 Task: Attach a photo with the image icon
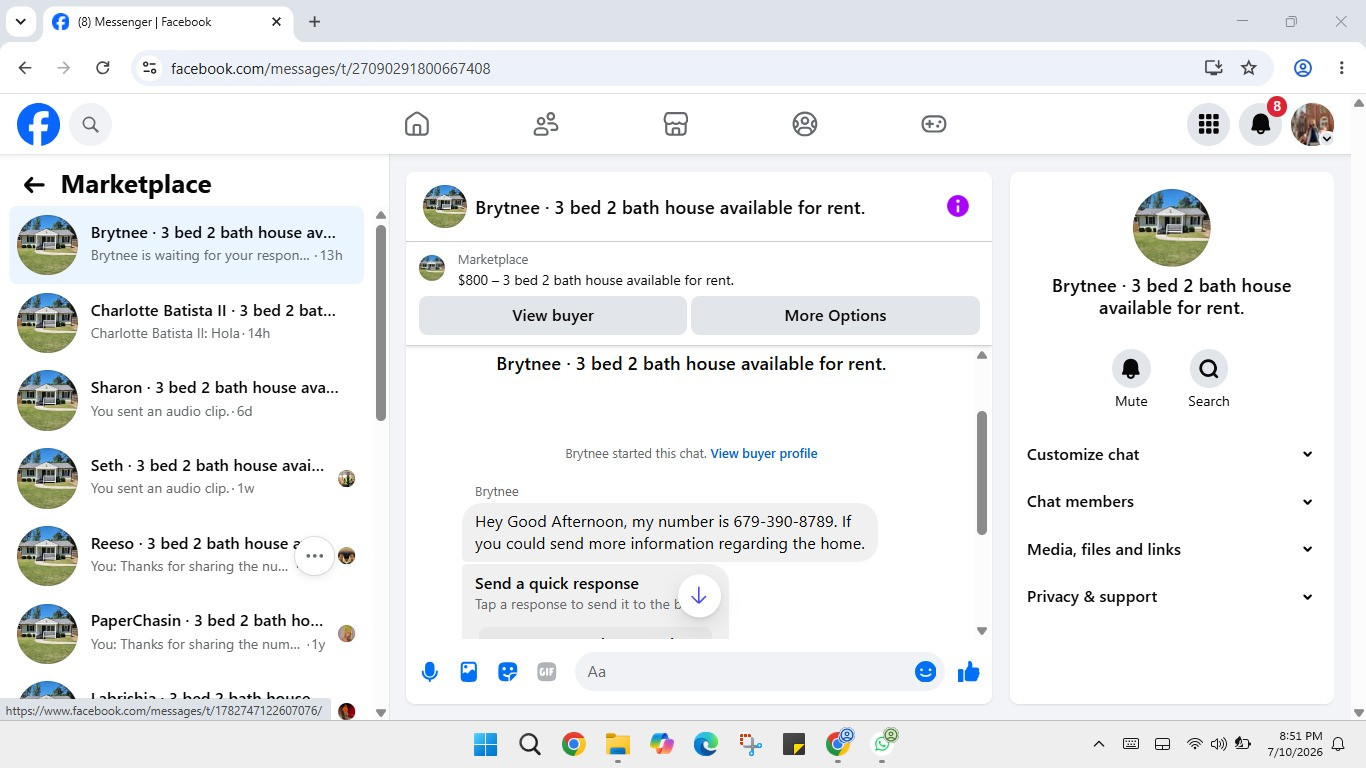(x=469, y=672)
